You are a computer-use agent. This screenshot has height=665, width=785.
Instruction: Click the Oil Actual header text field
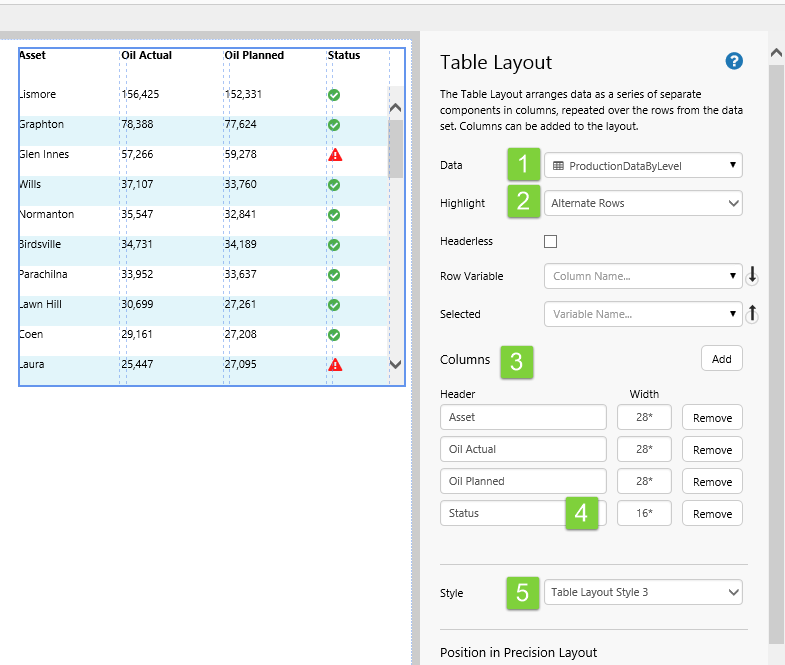(523, 450)
